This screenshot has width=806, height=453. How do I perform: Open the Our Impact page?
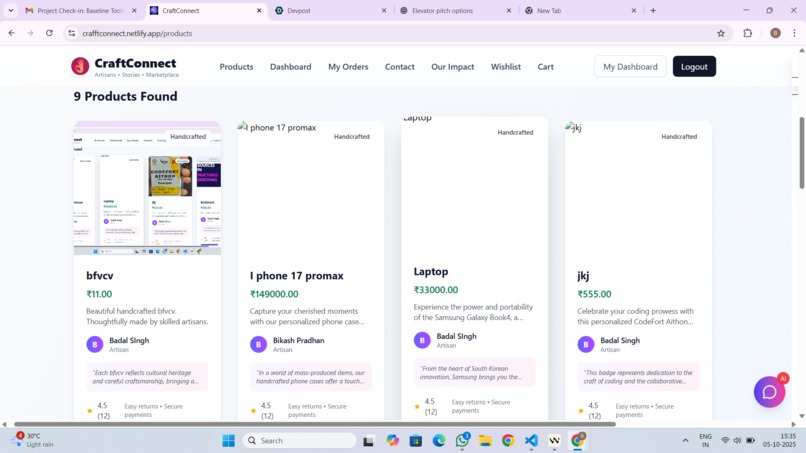click(x=452, y=67)
